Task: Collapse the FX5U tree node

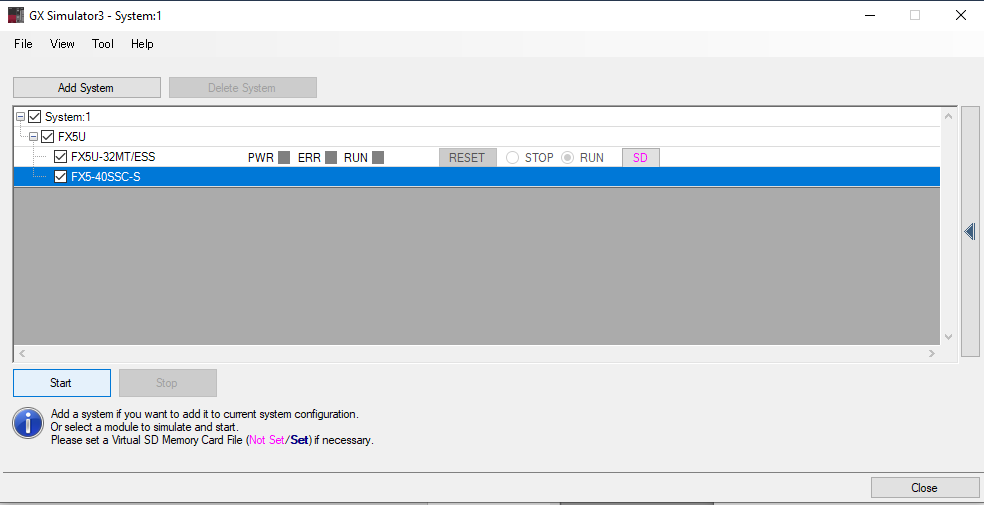Action: tap(33, 137)
